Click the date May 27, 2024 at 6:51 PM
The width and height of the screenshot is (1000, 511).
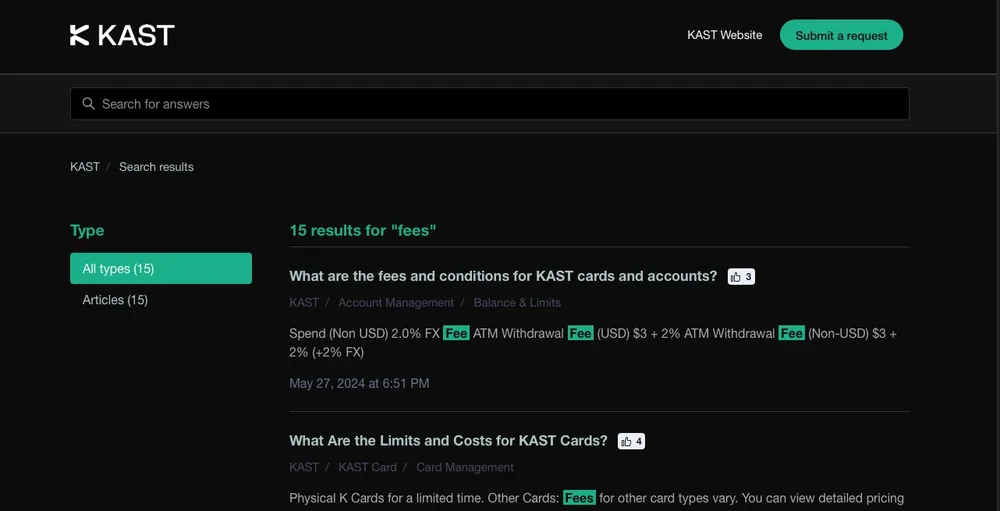[x=359, y=383]
